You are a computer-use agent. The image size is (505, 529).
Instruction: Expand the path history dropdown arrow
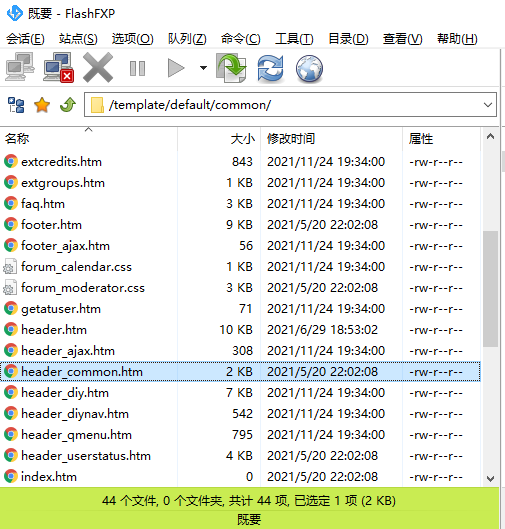click(x=488, y=105)
